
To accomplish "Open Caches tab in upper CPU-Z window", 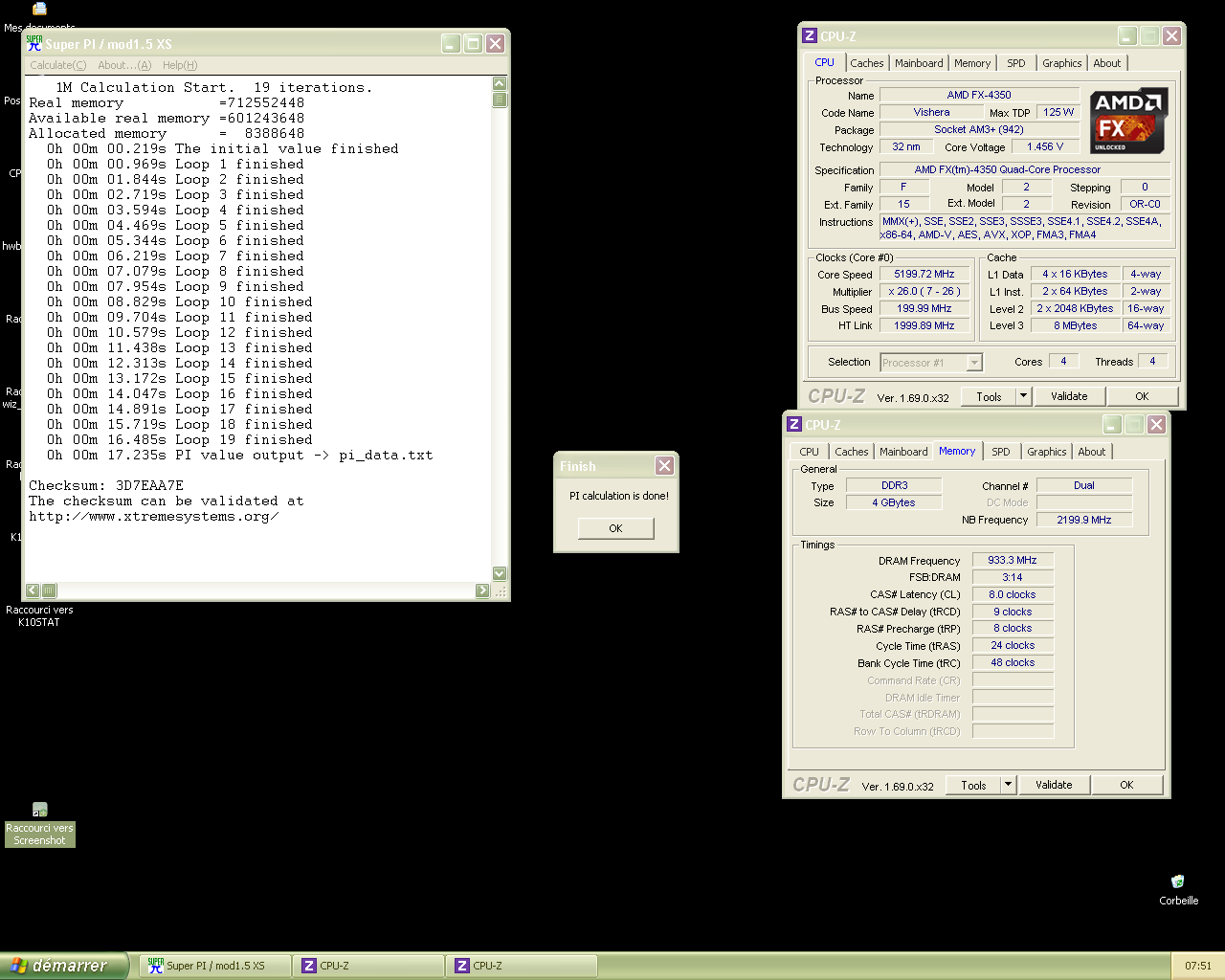I will click(867, 63).
